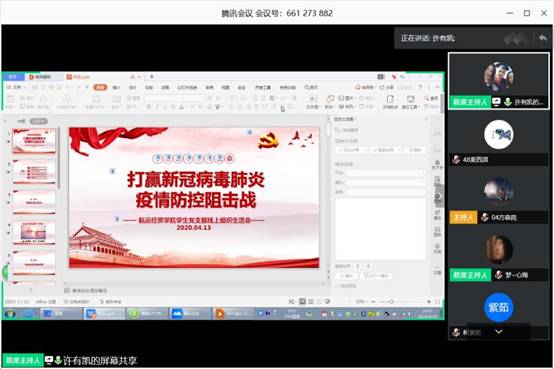Click the Start menu orb in the taskbar
Viewport: 554px width, 369px height.
(x=10, y=313)
